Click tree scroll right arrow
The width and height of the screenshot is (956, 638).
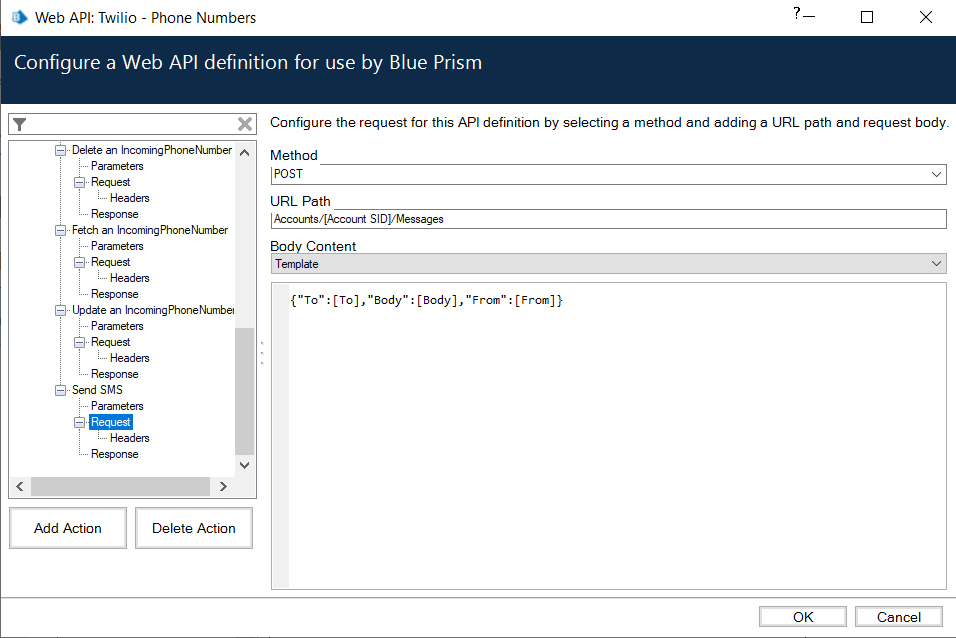coord(223,486)
